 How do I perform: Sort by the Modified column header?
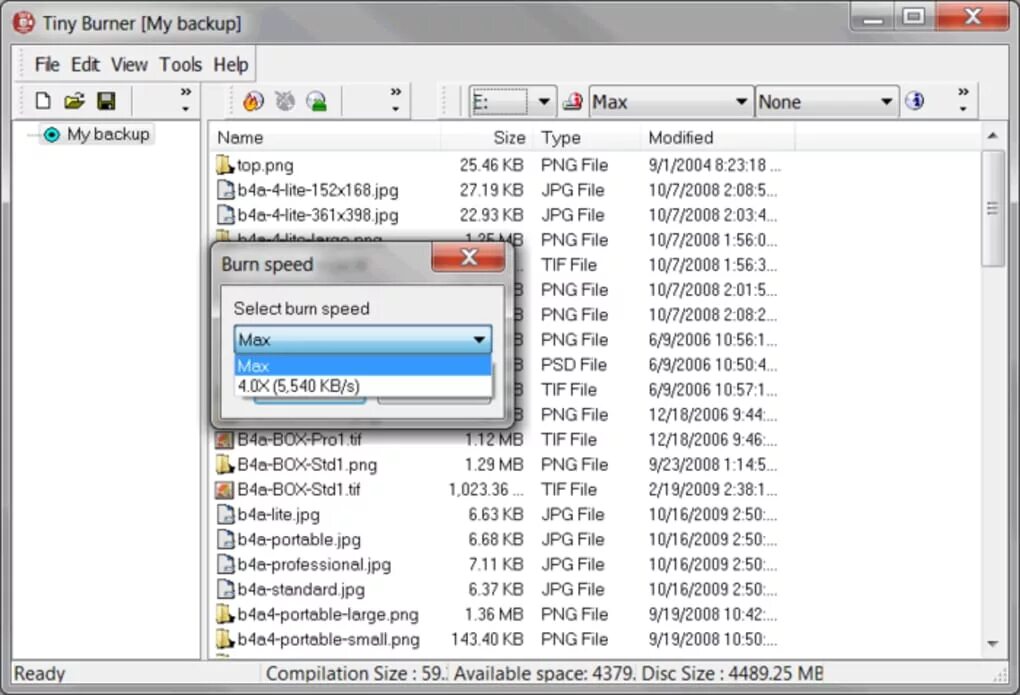pos(718,138)
